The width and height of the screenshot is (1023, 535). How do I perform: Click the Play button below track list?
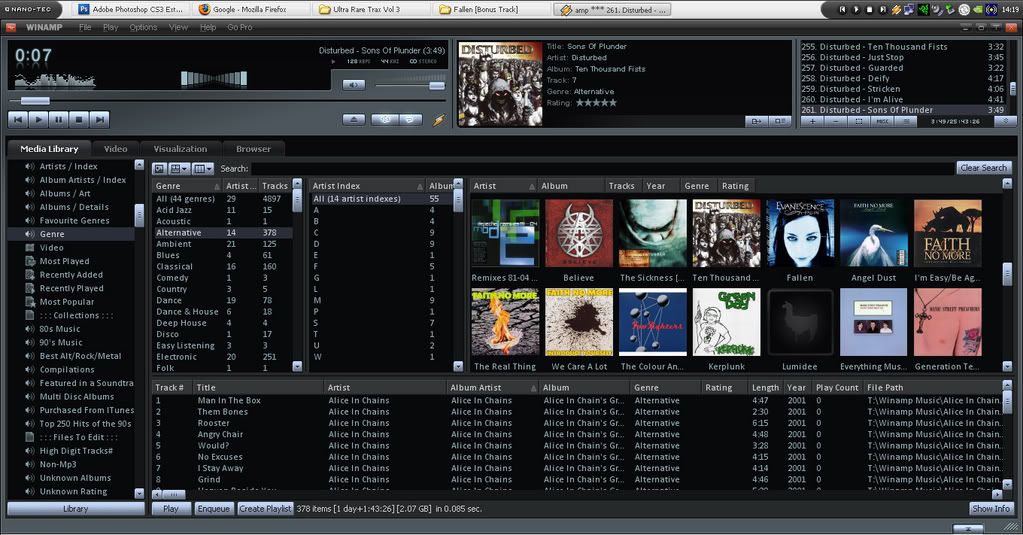[x=171, y=508]
